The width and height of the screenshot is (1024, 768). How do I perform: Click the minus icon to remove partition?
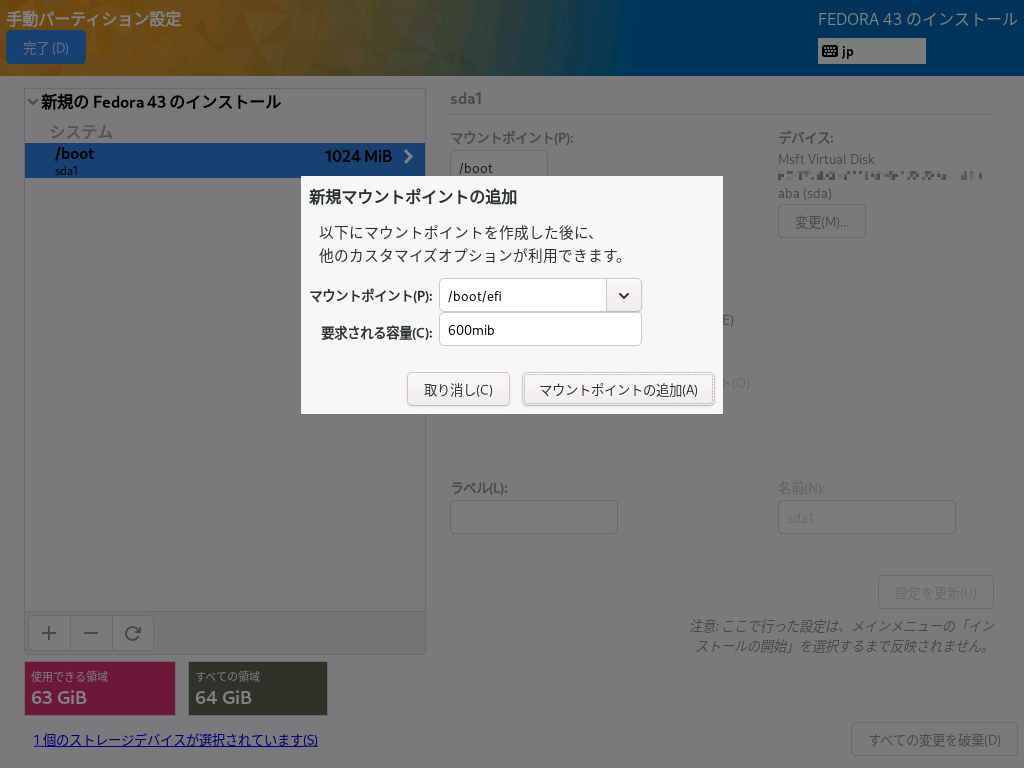(x=91, y=633)
